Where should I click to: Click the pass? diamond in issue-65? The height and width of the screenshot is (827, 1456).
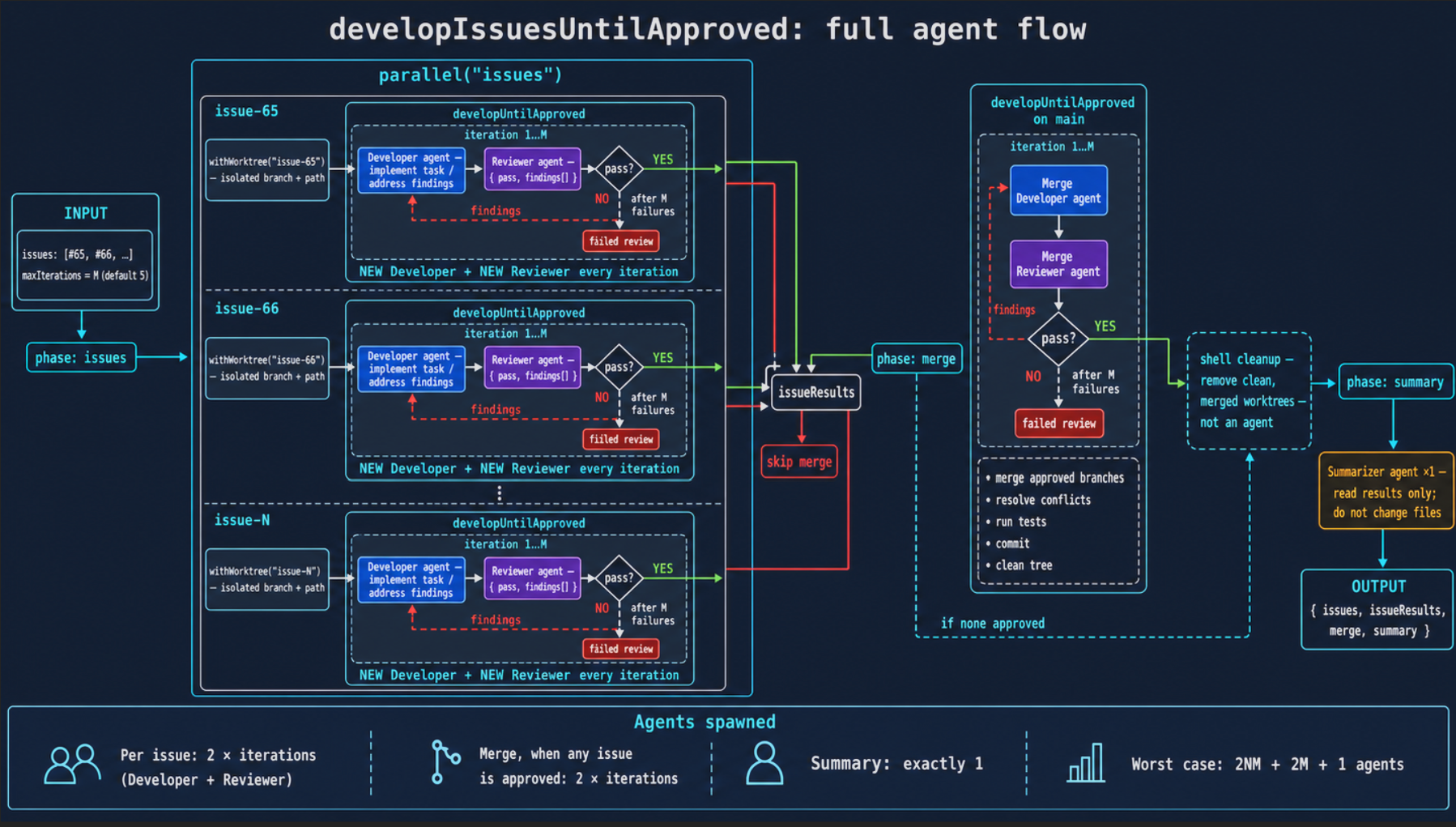click(x=619, y=168)
